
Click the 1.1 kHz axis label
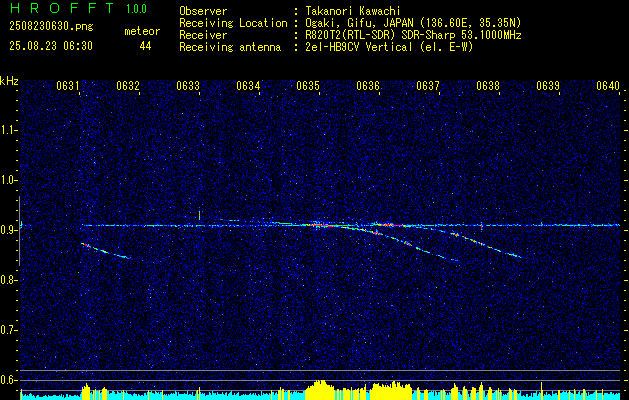[x=7, y=130]
